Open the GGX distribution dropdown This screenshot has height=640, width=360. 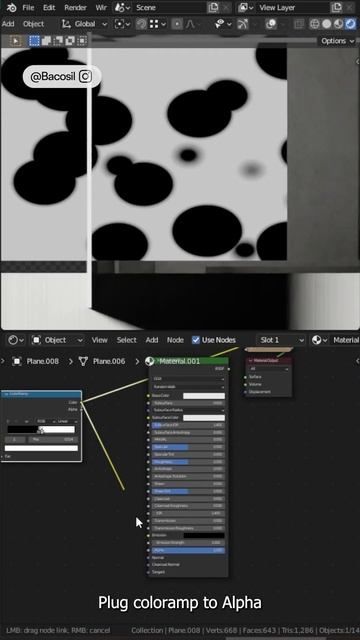click(188, 379)
